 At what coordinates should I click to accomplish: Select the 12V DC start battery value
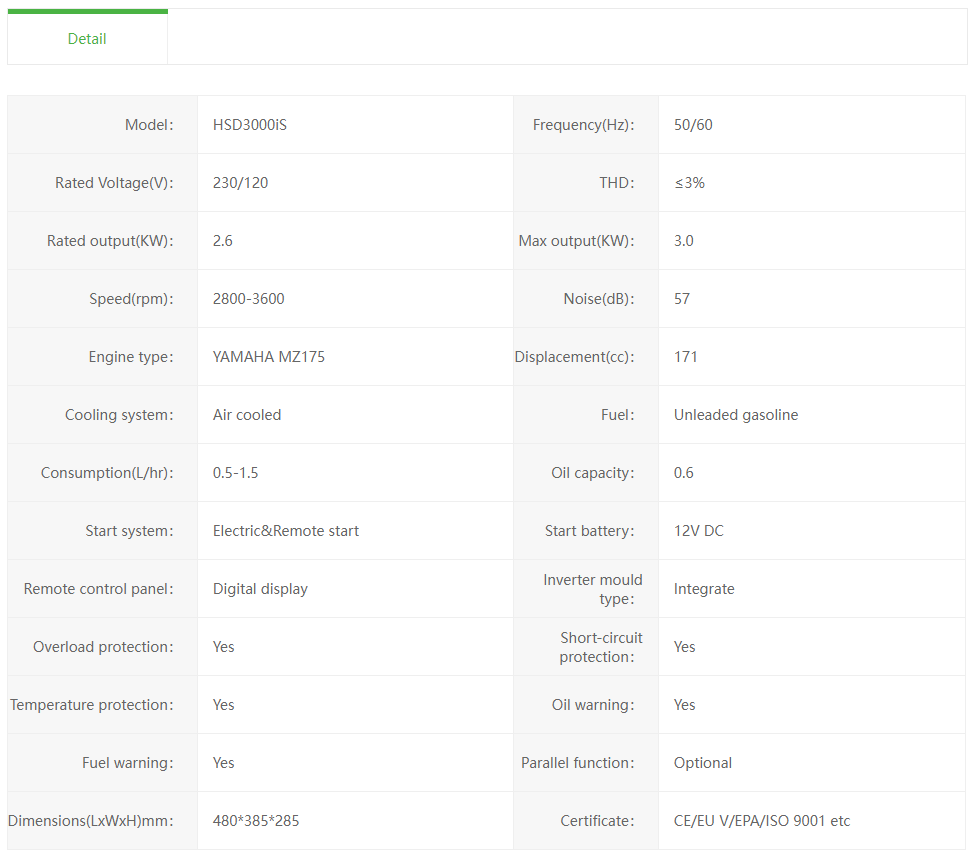pos(699,531)
